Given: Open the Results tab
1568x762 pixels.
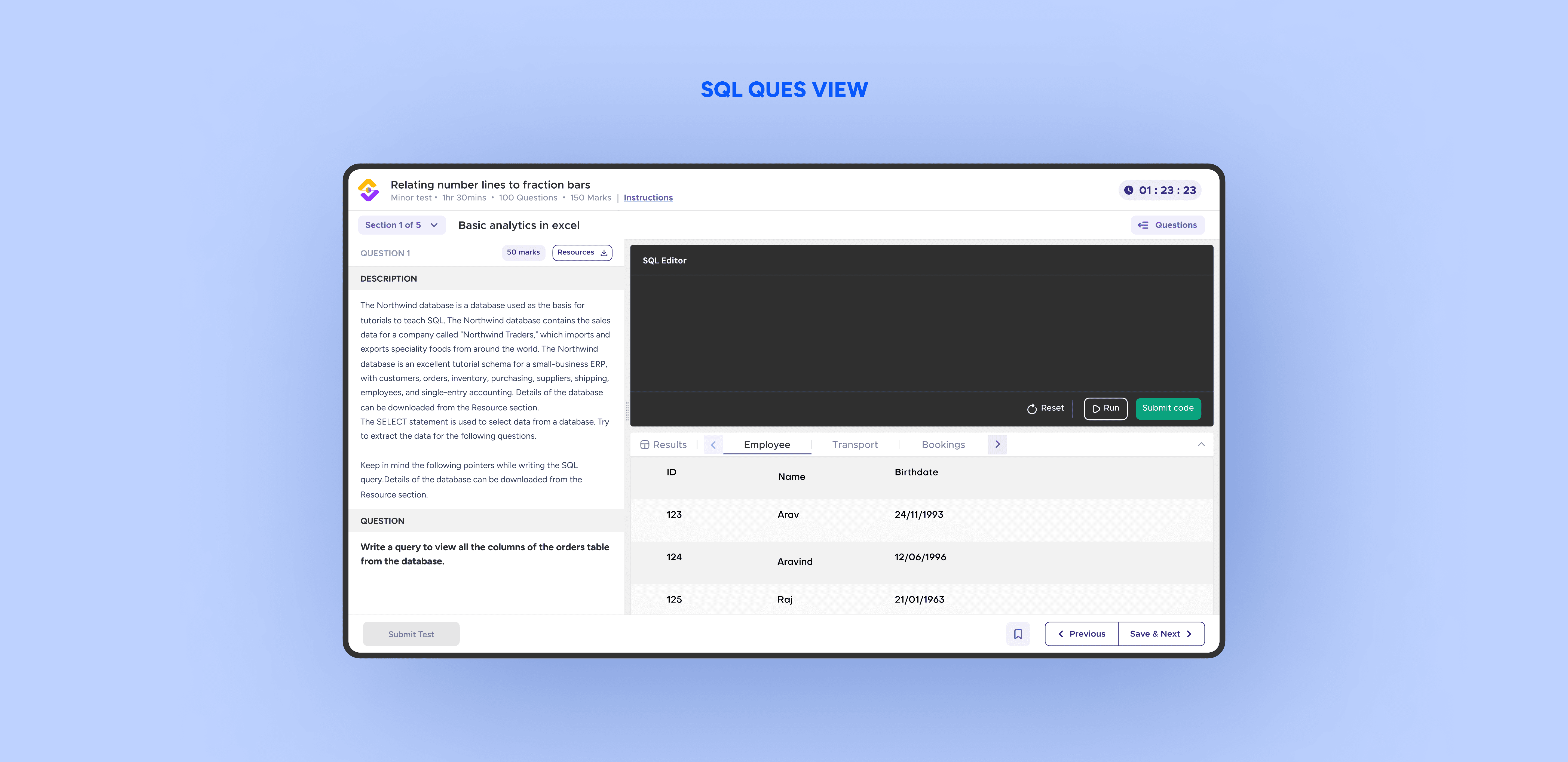Looking at the screenshot, I should (663, 445).
